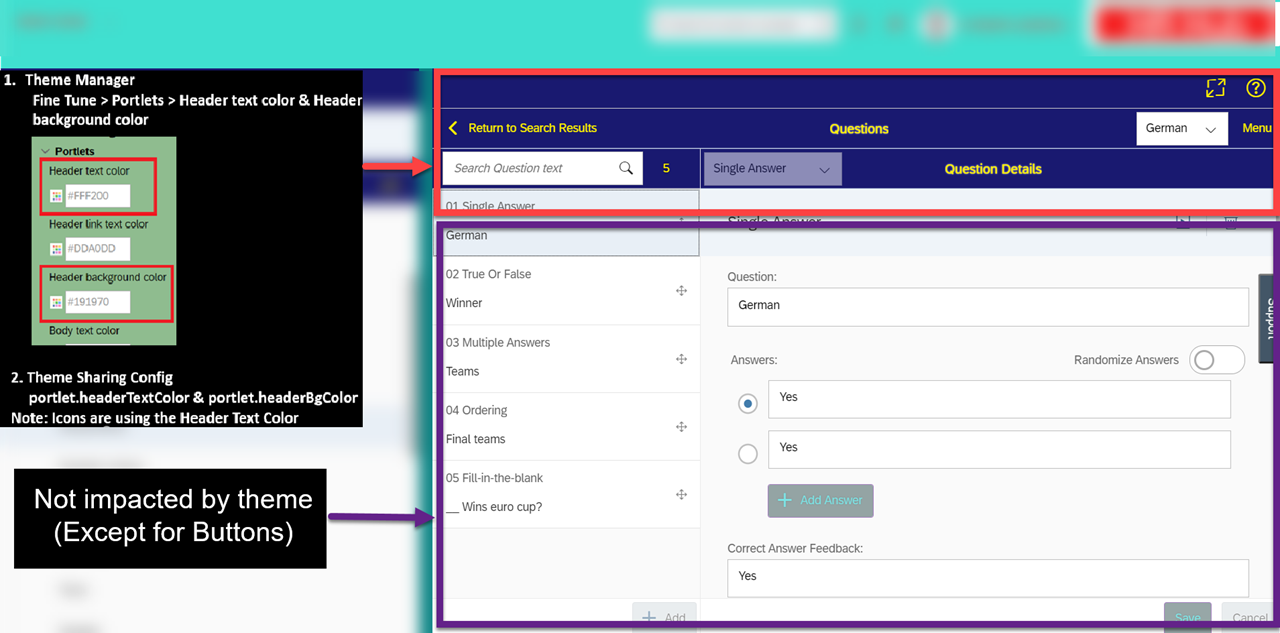1280x633 pixels.
Task: Click the Question Details heading
Action: (993, 169)
